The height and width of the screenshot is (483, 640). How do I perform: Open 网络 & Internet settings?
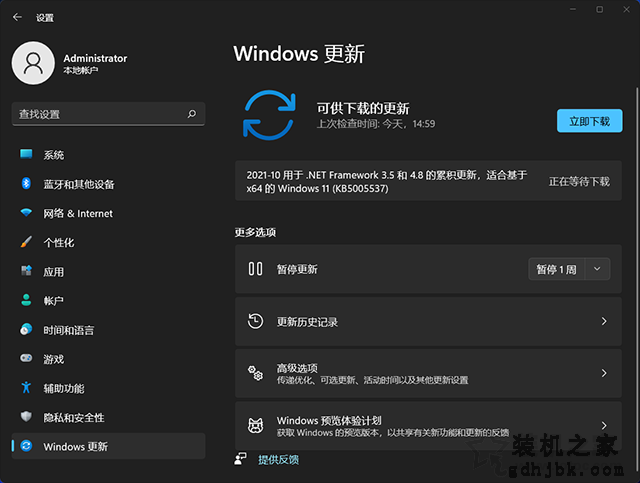[108, 213]
